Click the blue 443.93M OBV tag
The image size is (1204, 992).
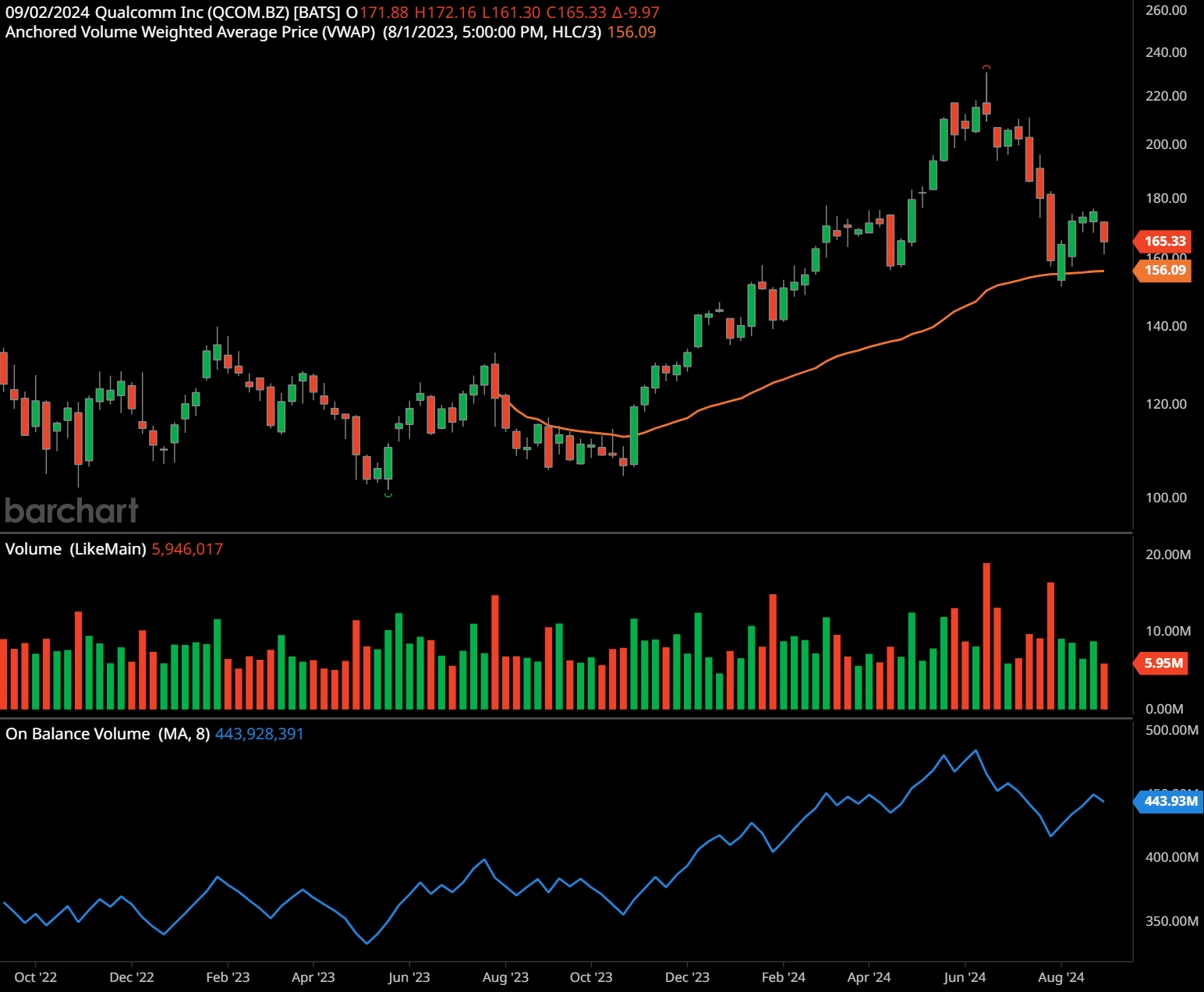1168,801
